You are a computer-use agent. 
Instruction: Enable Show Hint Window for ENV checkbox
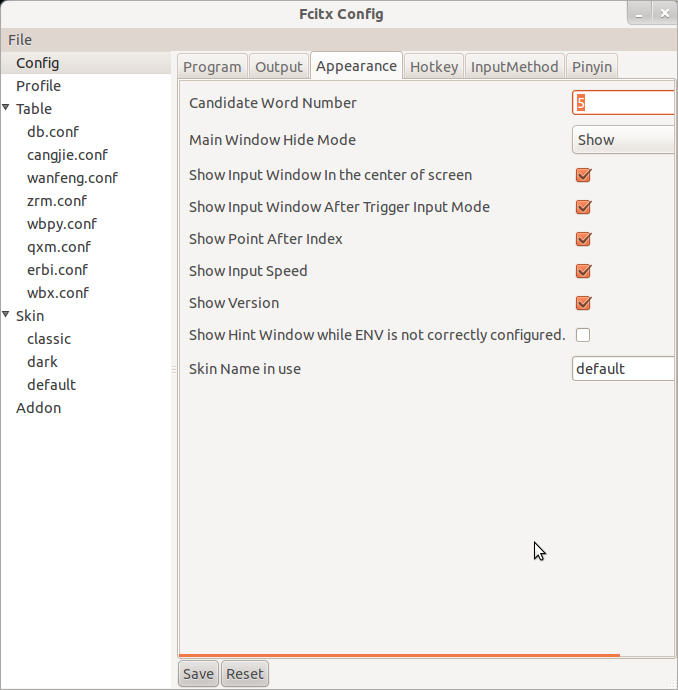[583, 335]
